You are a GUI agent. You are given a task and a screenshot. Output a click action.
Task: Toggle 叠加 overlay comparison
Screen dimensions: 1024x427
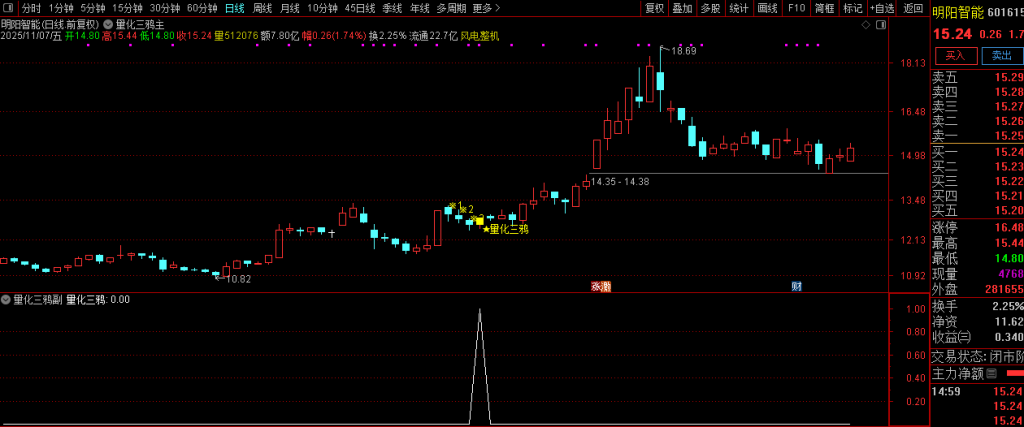[x=682, y=8]
